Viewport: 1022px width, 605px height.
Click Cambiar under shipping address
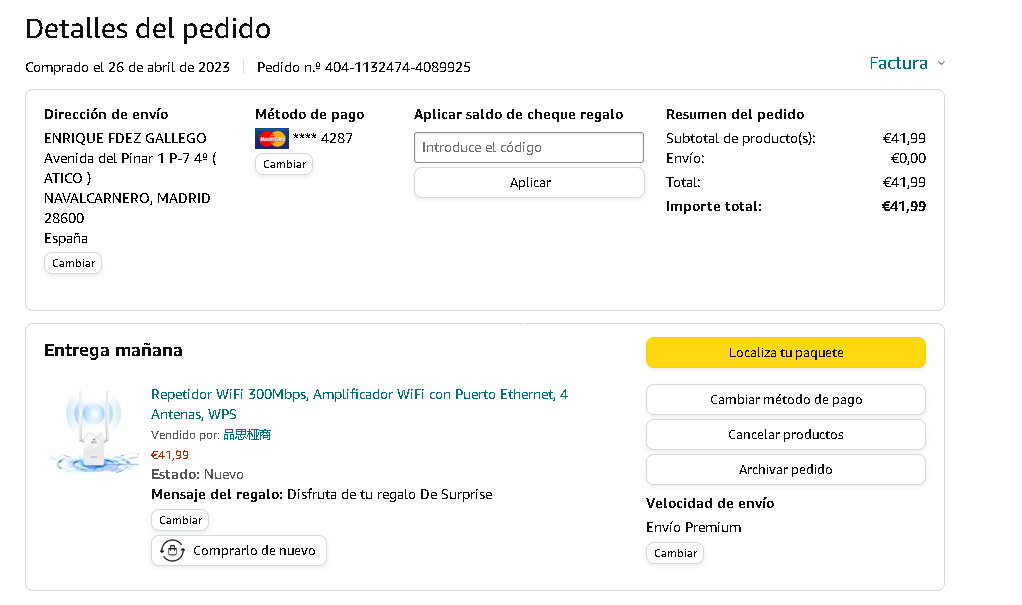tap(73, 263)
